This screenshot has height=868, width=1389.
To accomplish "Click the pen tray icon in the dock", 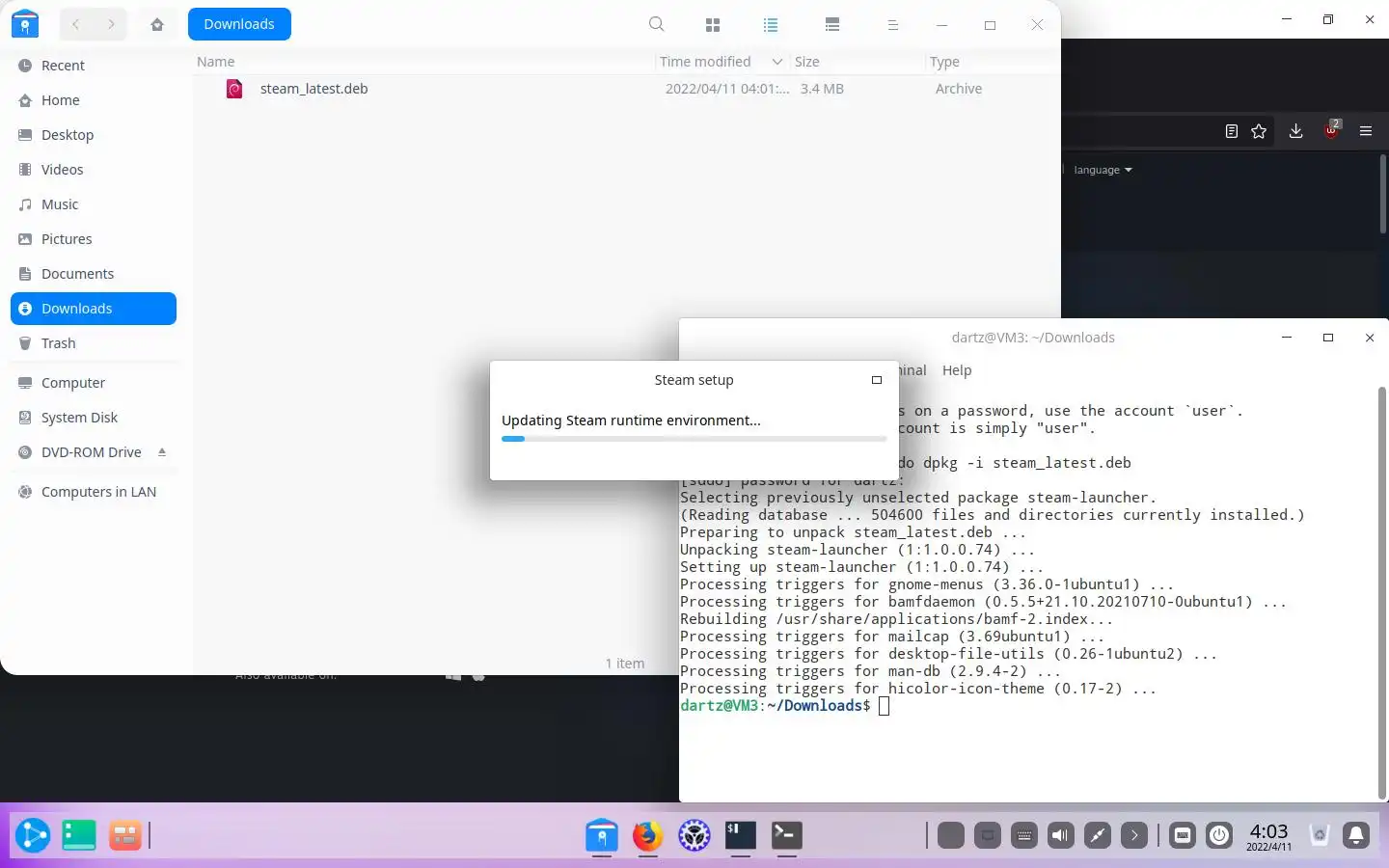I will tap(1098, 835).
